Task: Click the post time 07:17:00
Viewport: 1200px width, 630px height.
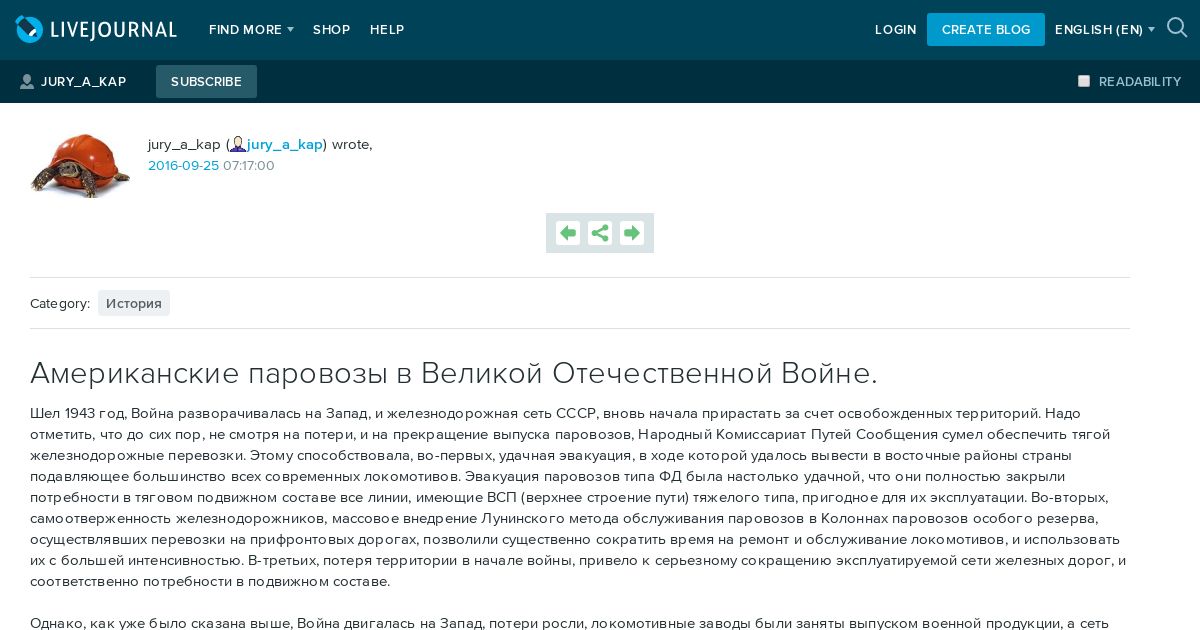Action: coord(249,166)
